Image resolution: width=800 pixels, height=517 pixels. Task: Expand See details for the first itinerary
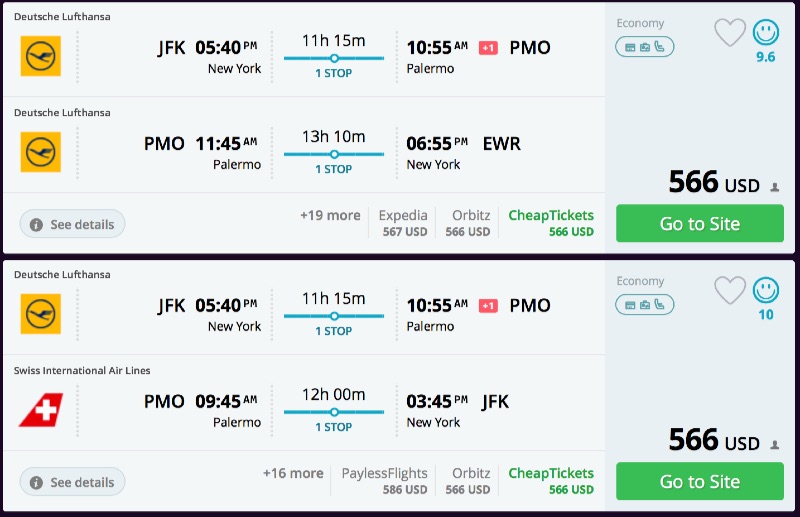coord(72,225)
